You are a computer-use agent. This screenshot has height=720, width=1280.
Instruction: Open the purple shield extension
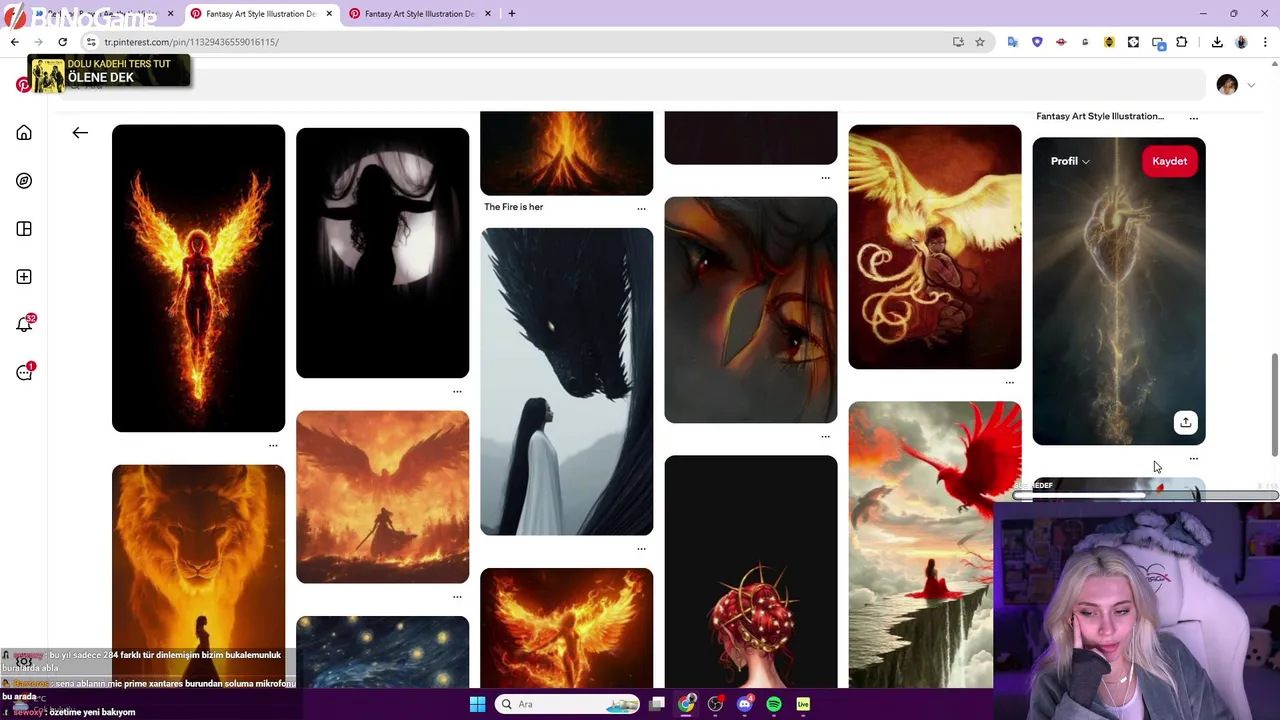coord(1037,42)
